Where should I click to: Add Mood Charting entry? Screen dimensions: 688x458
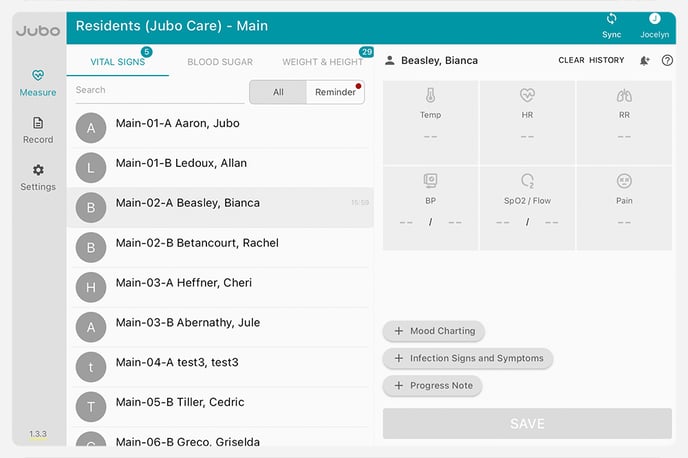coord(434,331)
